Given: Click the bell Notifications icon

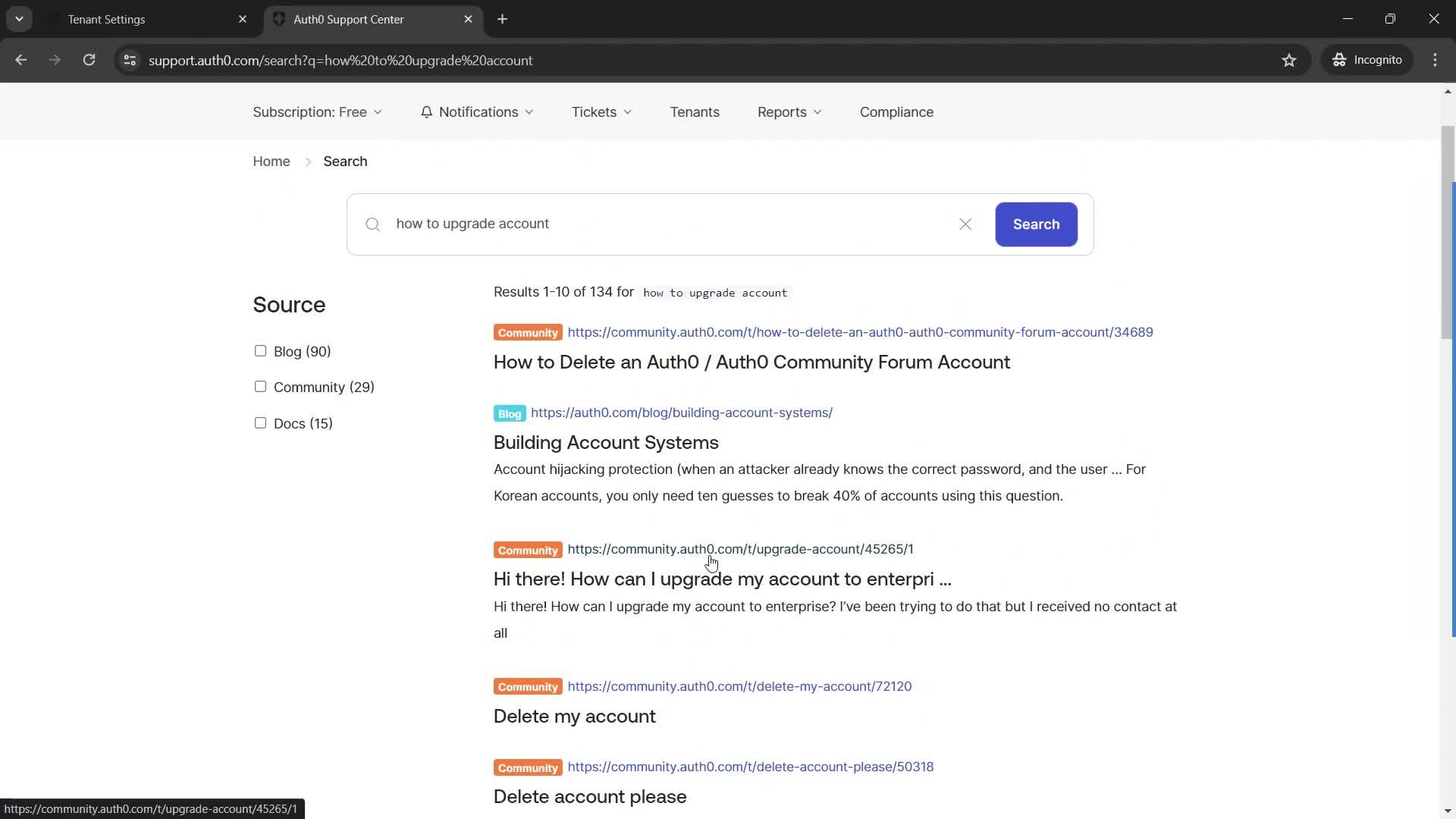Looking at the screenshot, I should pos(426,112).
